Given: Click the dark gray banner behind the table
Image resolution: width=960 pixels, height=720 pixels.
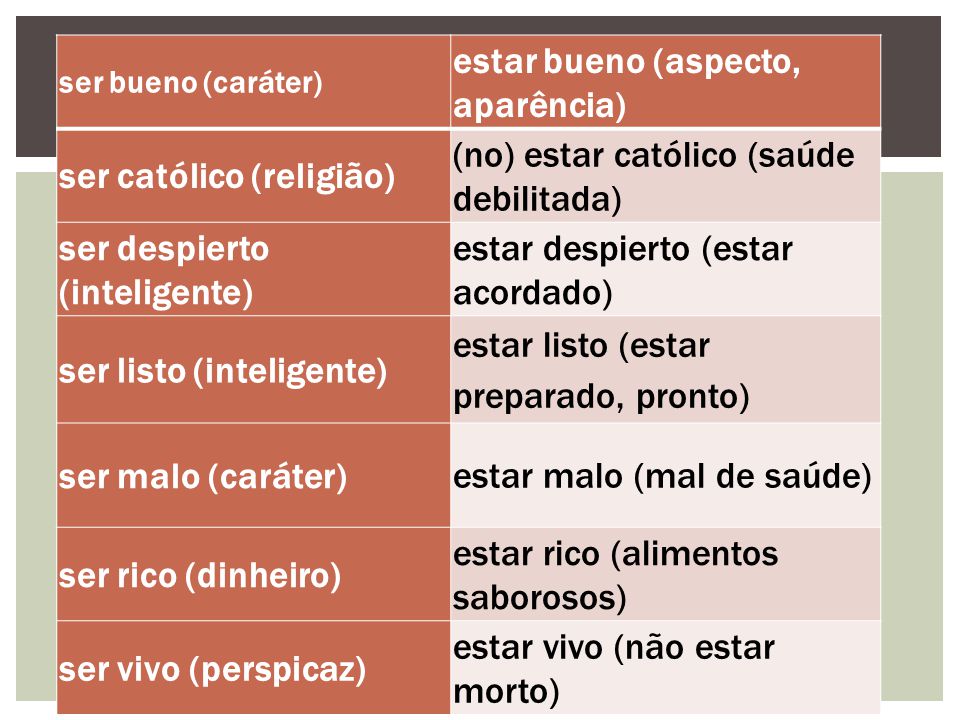Looking at the screenshot, I should [x=36, y=86].
